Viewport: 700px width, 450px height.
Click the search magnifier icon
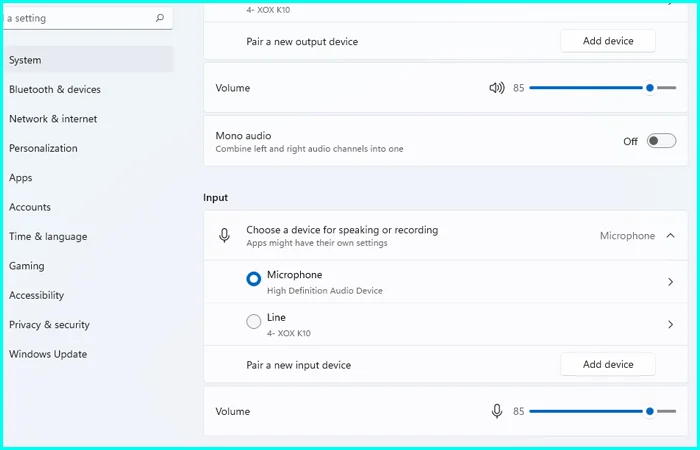pos(160,18)
